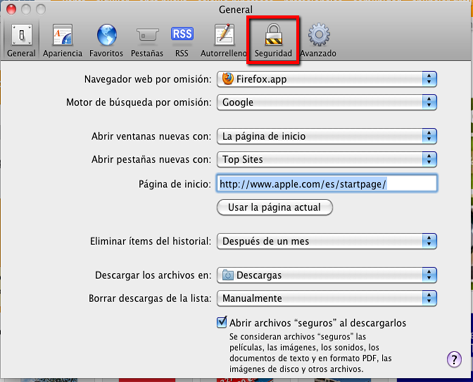
Task: Open the Autorrelleno preferences pane
Action: pyautogui.click(x=223, y=40)
